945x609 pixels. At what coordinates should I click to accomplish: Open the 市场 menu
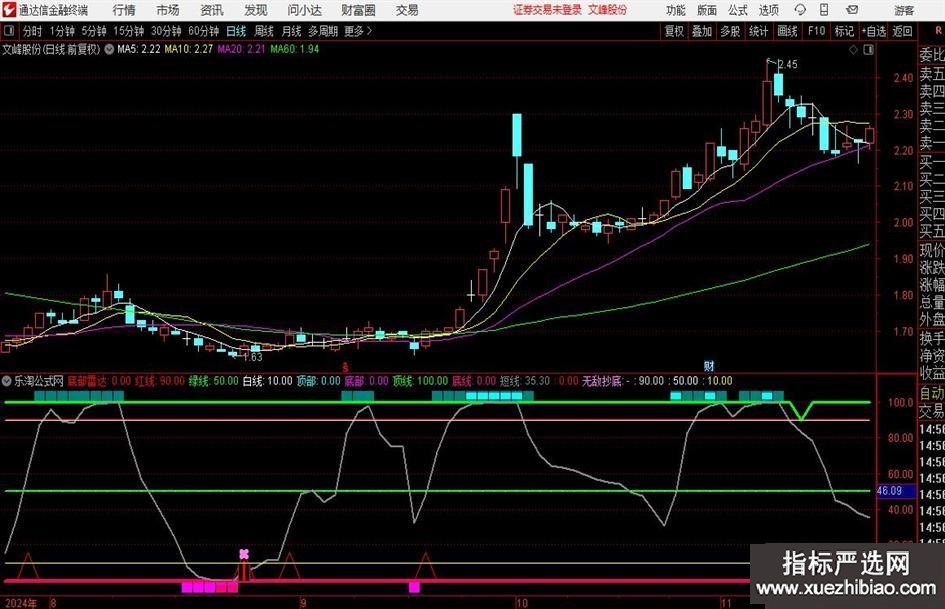point(168,10)
